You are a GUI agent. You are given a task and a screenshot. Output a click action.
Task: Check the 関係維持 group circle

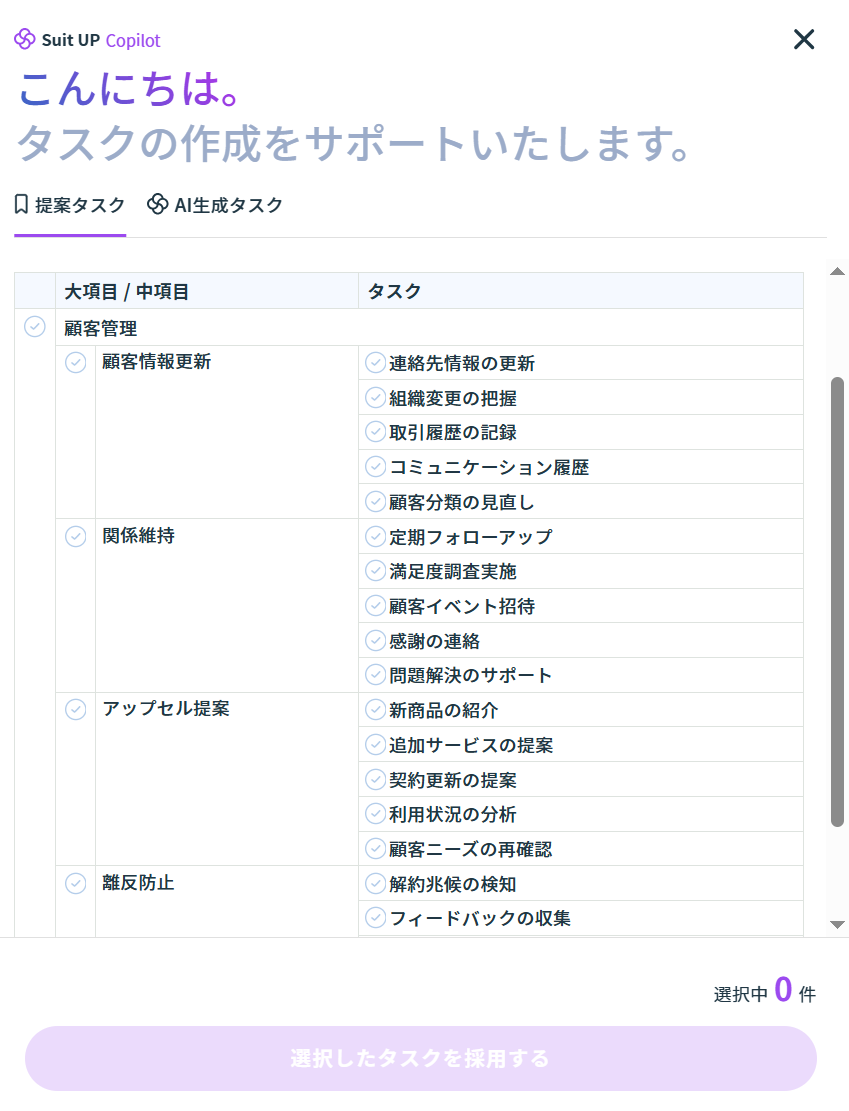tap(76, 536)
